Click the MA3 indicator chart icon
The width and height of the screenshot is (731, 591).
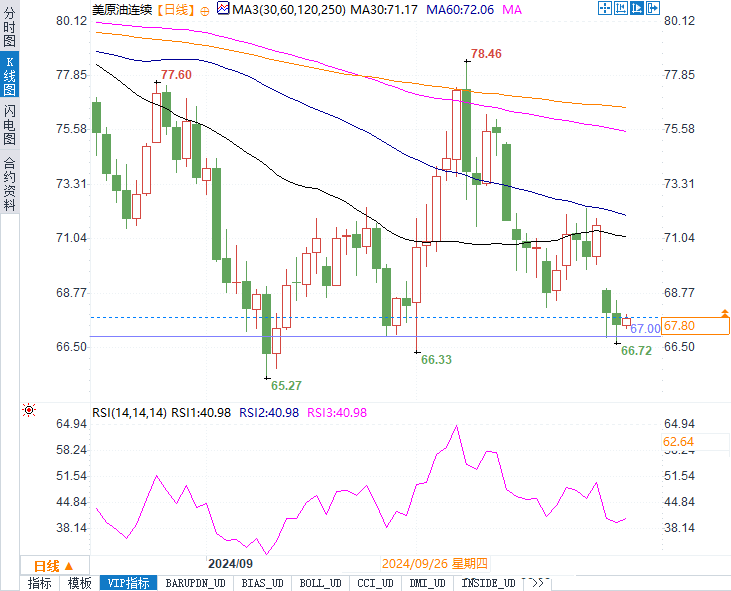coord(223,8)
